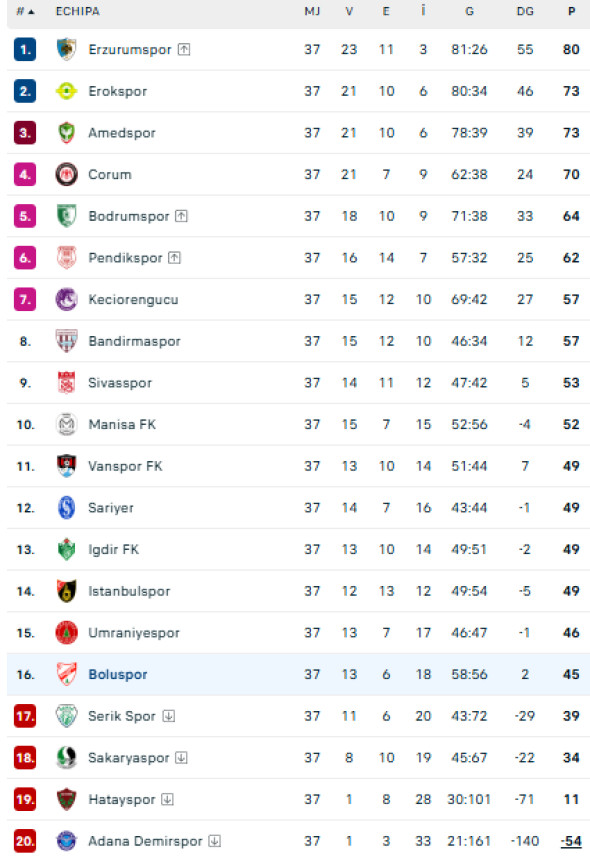The height and width of the screenshot is (860, 590).
Task: Sort standings by the P points header
Action: click(x=571, y=11)
